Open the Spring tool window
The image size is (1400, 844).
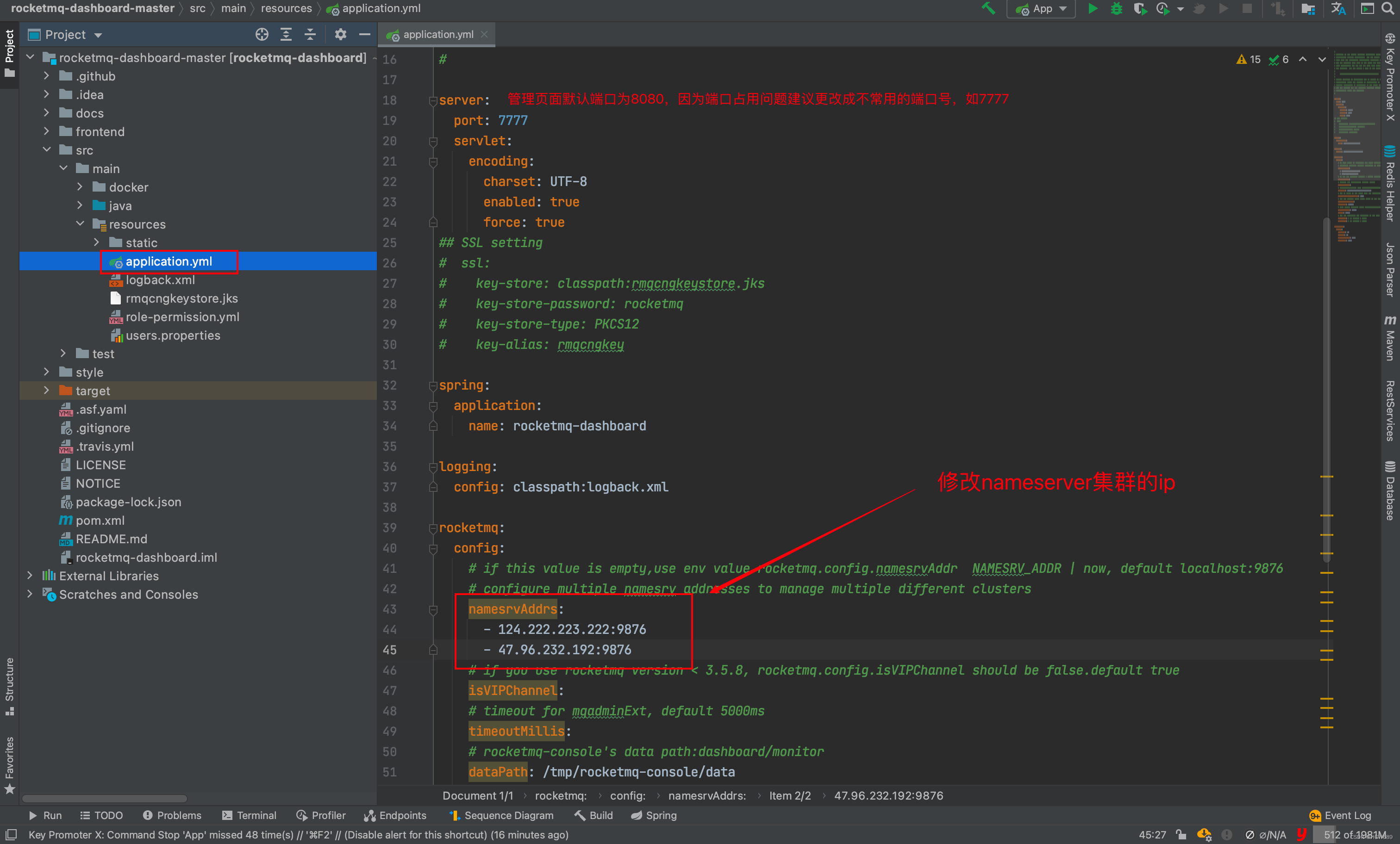click(x=653, y=815)
